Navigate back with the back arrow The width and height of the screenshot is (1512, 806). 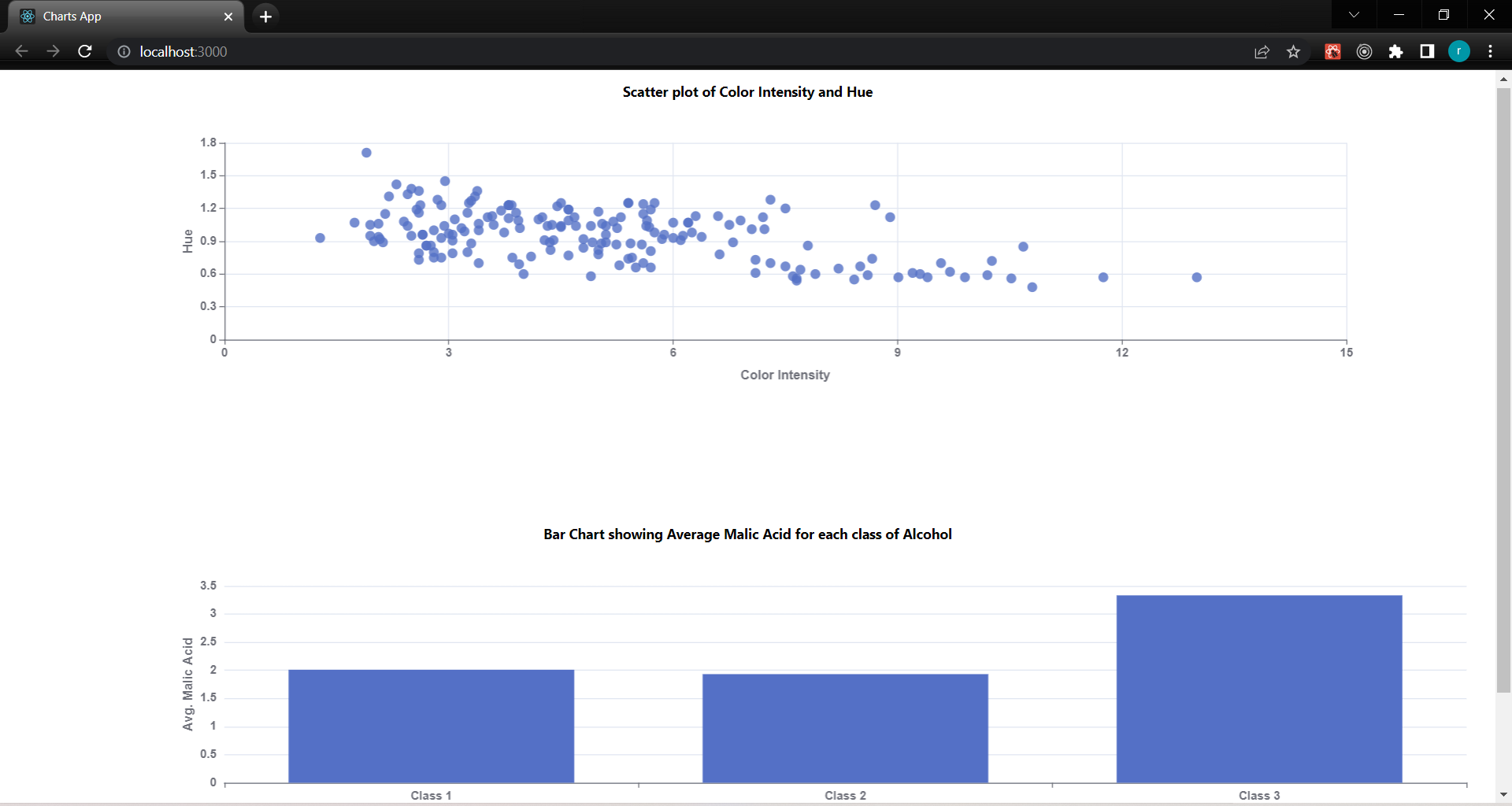[20, 51]
